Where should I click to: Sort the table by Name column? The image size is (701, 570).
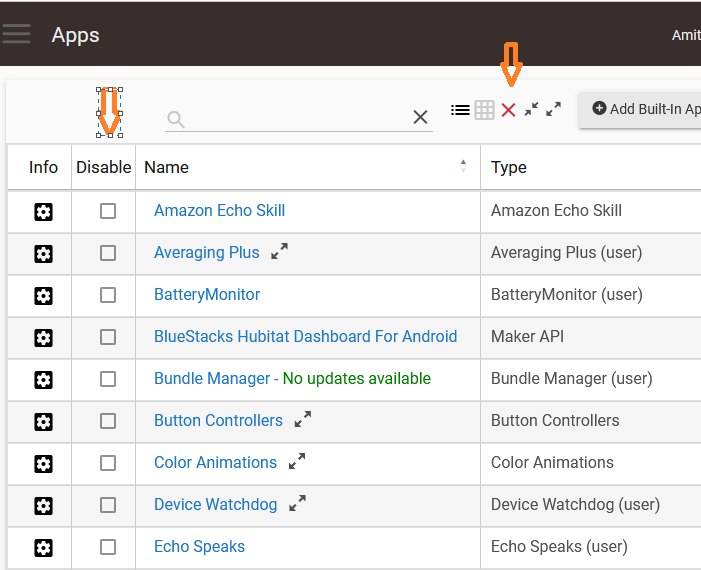click(x=308, y=167)
